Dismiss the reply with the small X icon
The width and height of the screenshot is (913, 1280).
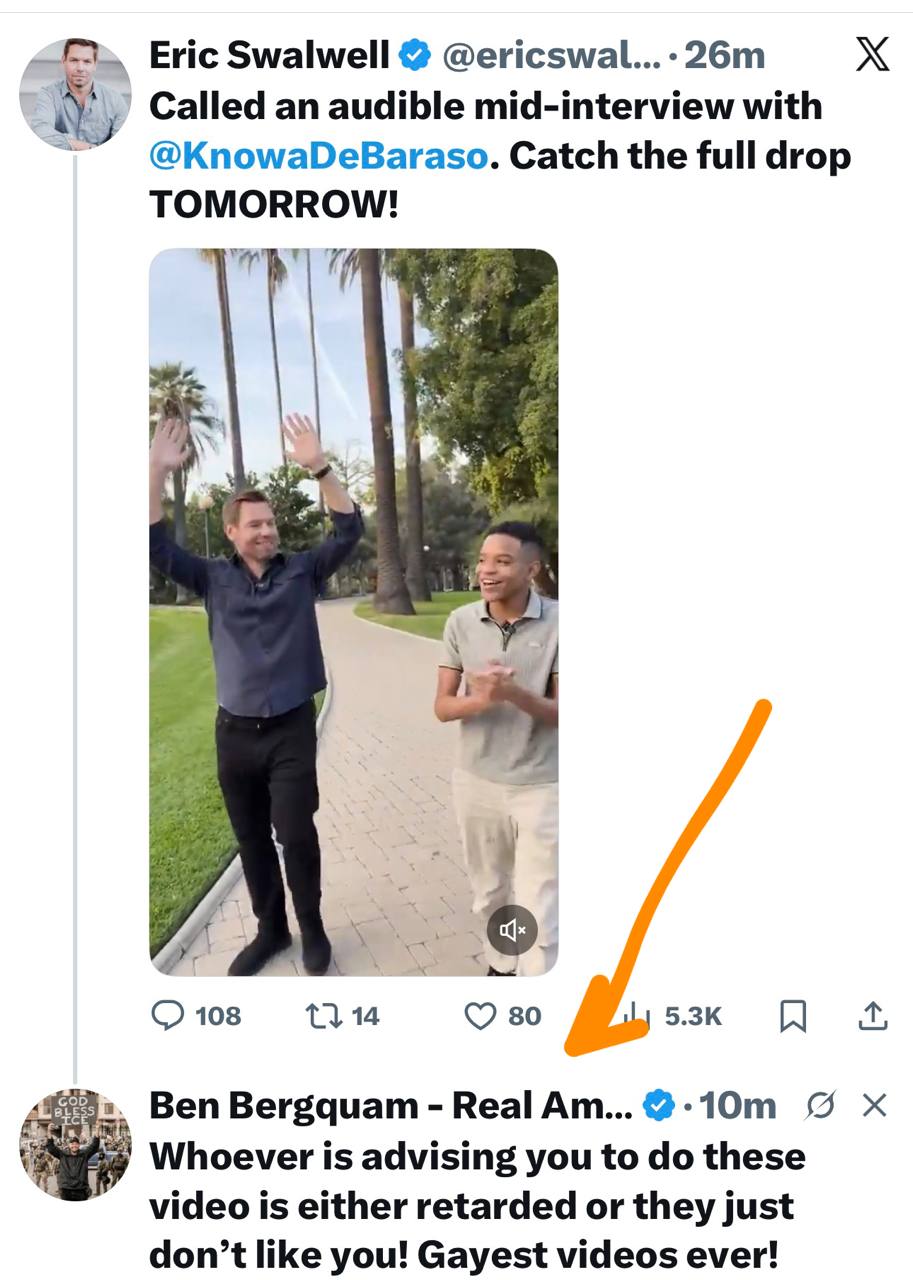pyautogui.click(x=874, y=1105)
